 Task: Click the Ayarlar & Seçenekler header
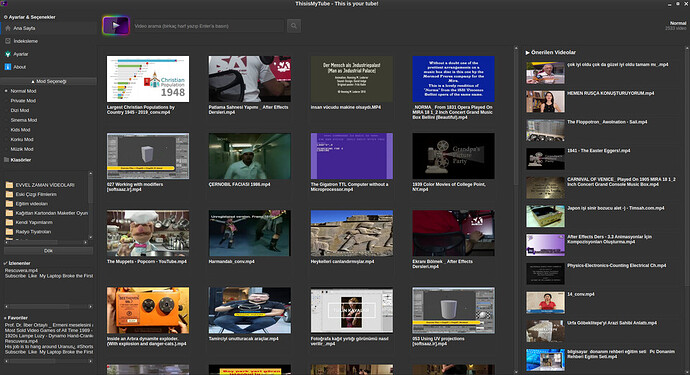[x=30, y=17]
